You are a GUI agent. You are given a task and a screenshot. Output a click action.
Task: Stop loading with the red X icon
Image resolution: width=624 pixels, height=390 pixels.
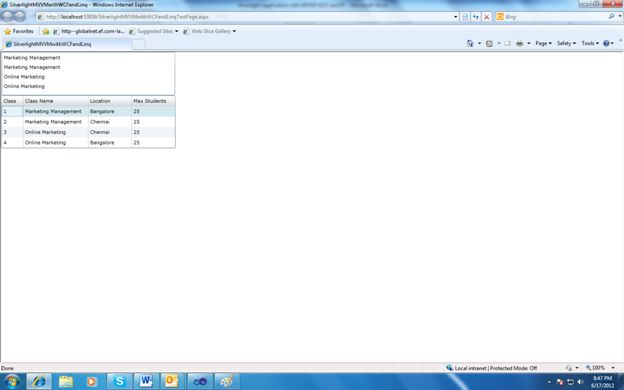coord(486,17)
